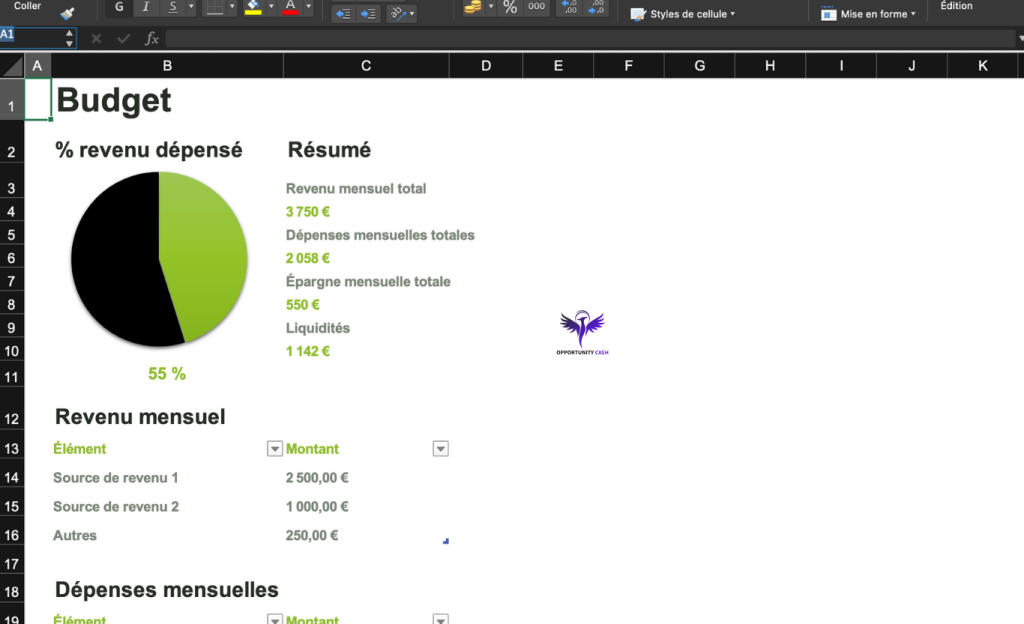Click into the formula bar
Image resolution: width=1024 pixels, height=624 pixels.
point(590,39)
